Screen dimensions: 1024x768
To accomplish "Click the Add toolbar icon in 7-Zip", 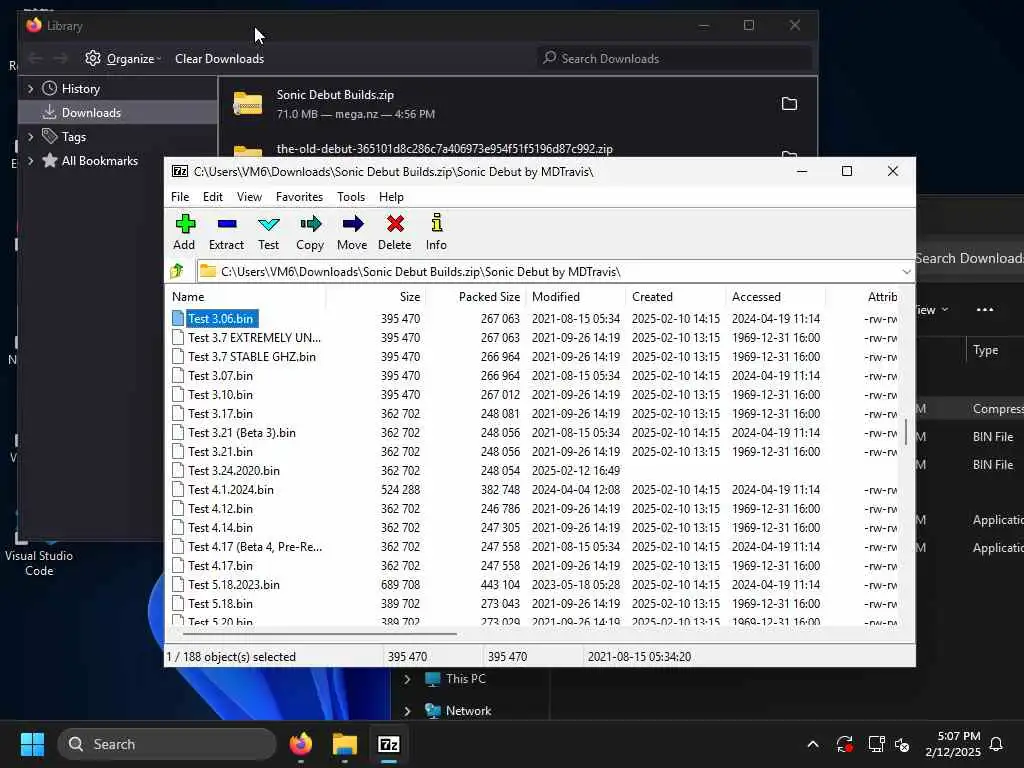I will pos(184,232).
